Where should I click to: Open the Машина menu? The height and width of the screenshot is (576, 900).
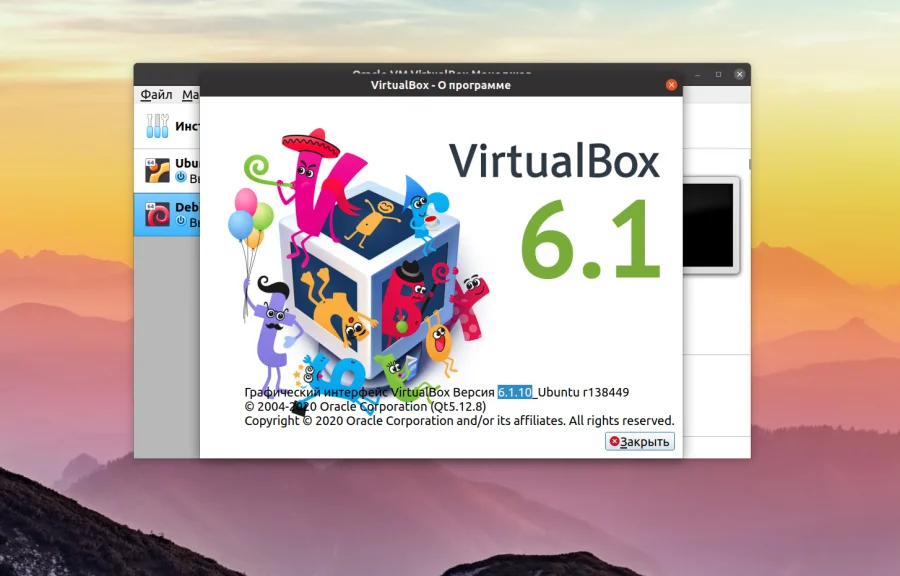(x=192, y=94)
